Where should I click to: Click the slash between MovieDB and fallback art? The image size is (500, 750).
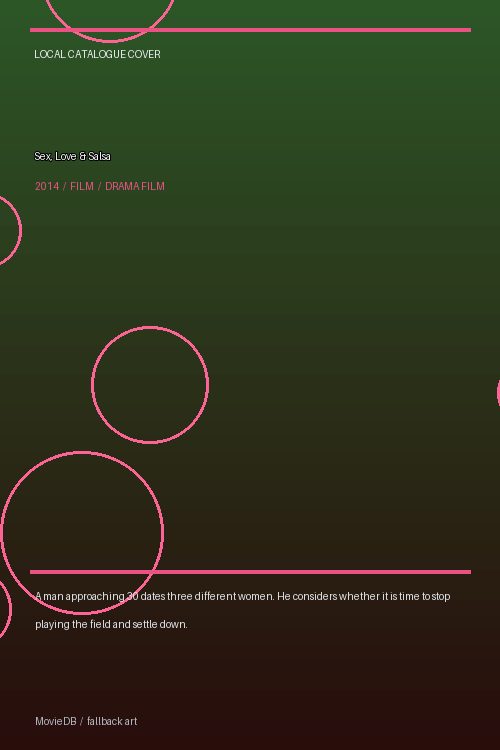(x=81, y=721)
